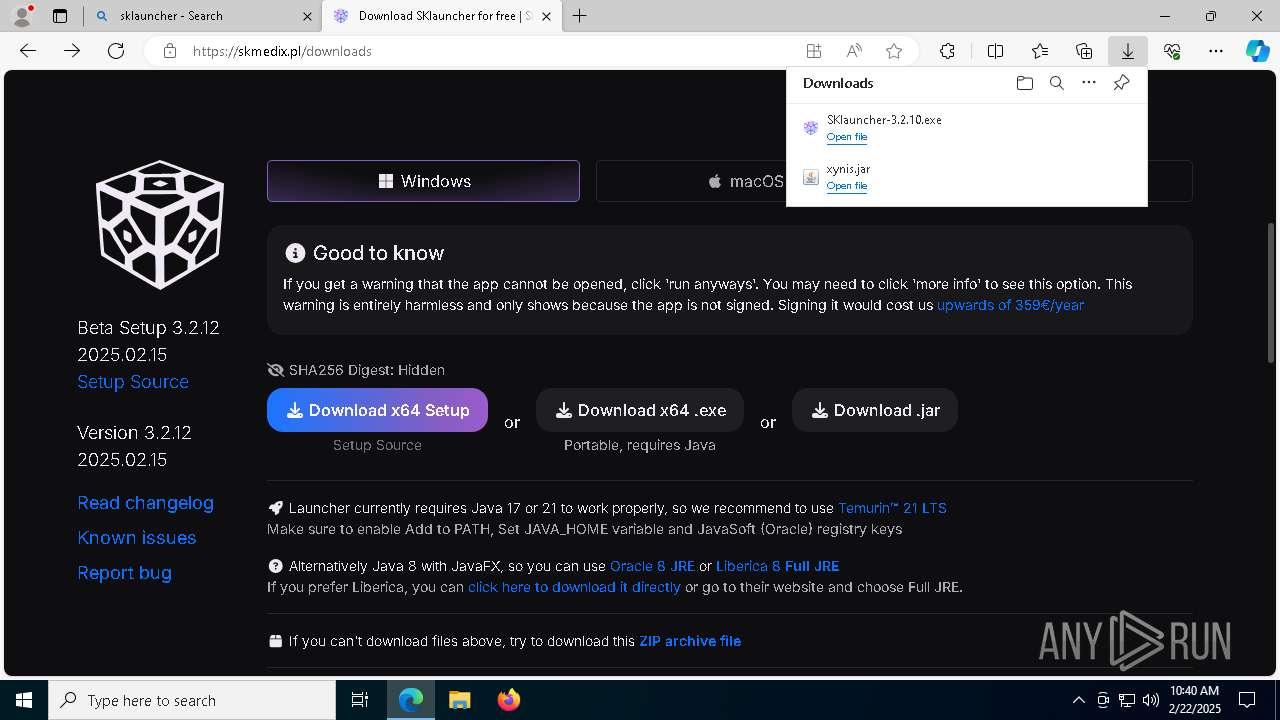Click Download .jar button
Viewport: 1280px width, 720px height.
pyautogui.click(x=875, y=410)
